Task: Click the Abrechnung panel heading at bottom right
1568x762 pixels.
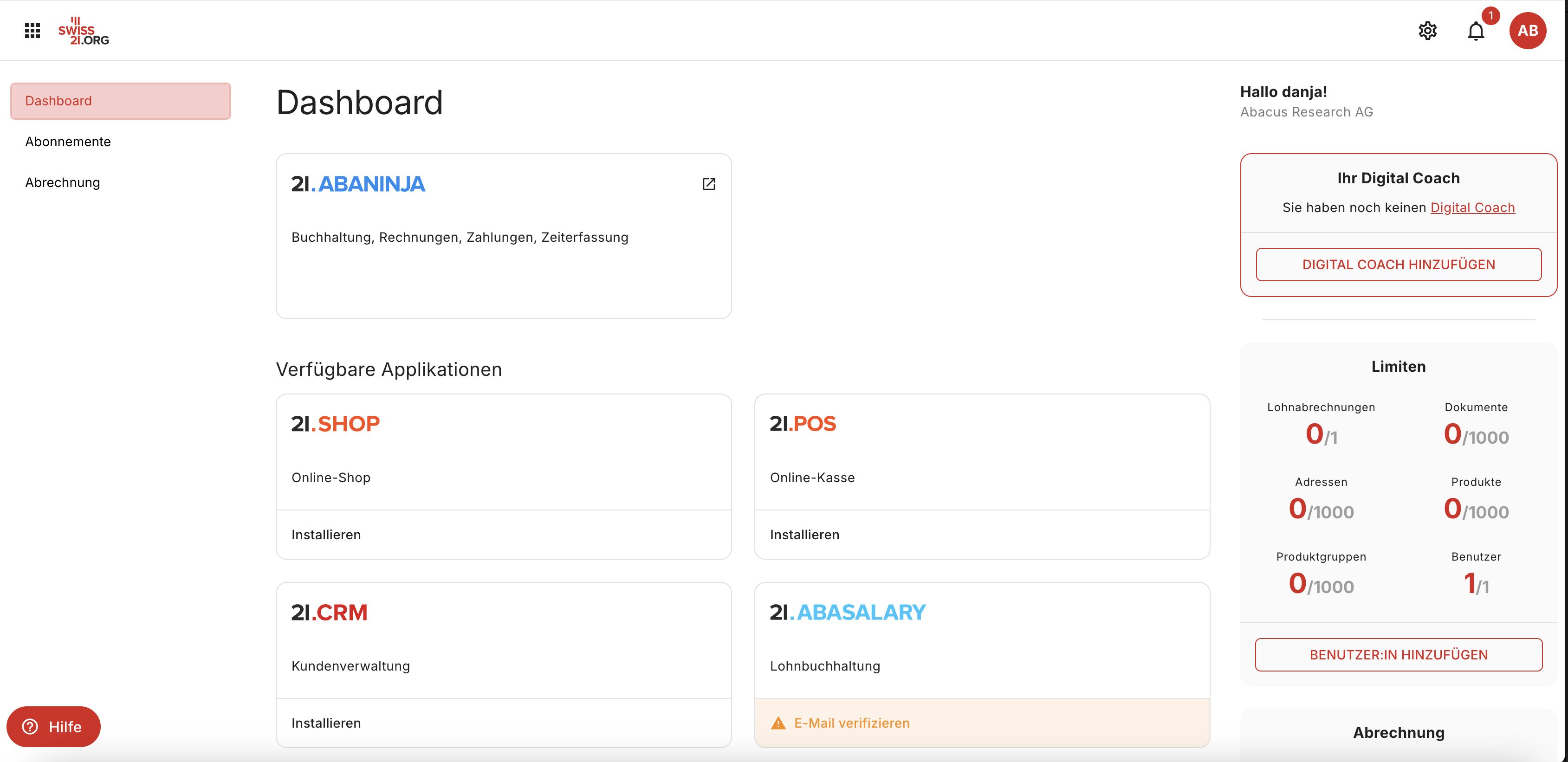Action: pyautogui.click(x=1399, y=733)
